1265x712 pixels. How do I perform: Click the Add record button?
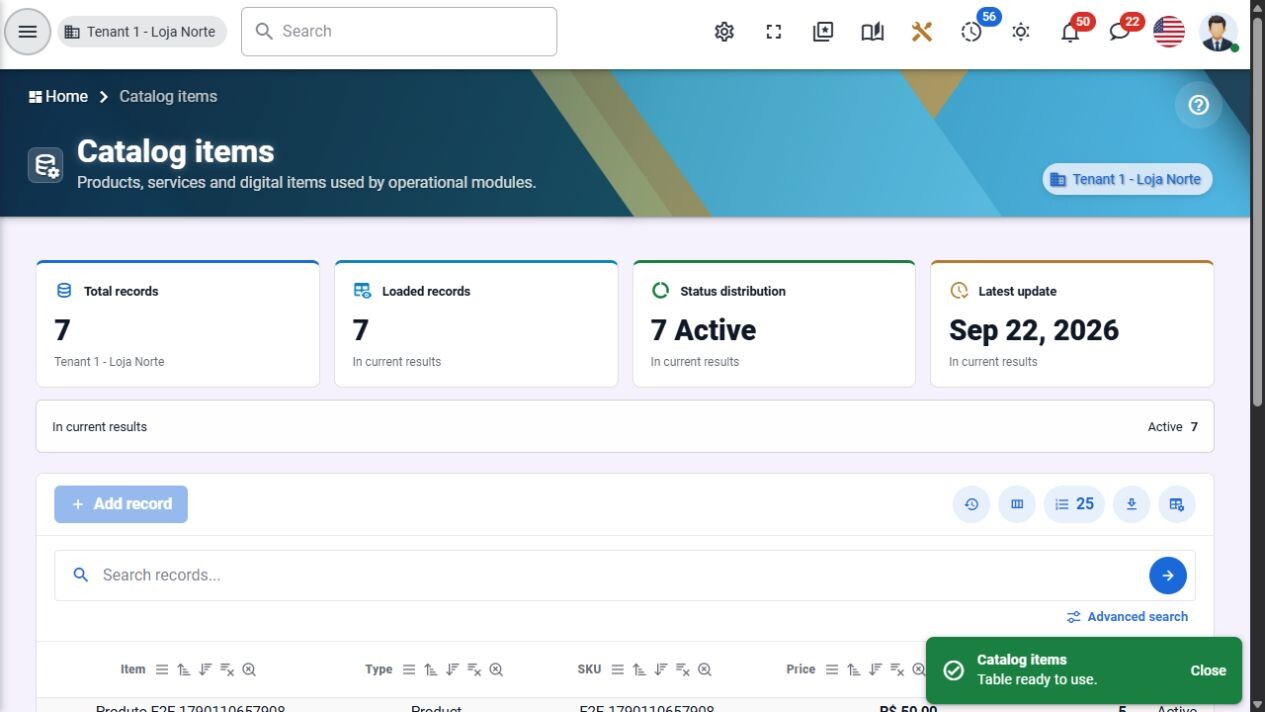[x=121, y=504]
